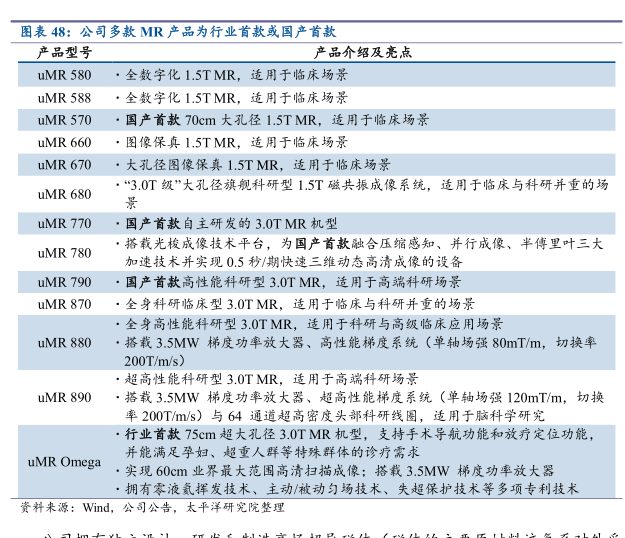Image resolution: width=625 pixels, height=538 pixels.
Task: Select the uMR 670 model cell
Action: tap(64, 165)
